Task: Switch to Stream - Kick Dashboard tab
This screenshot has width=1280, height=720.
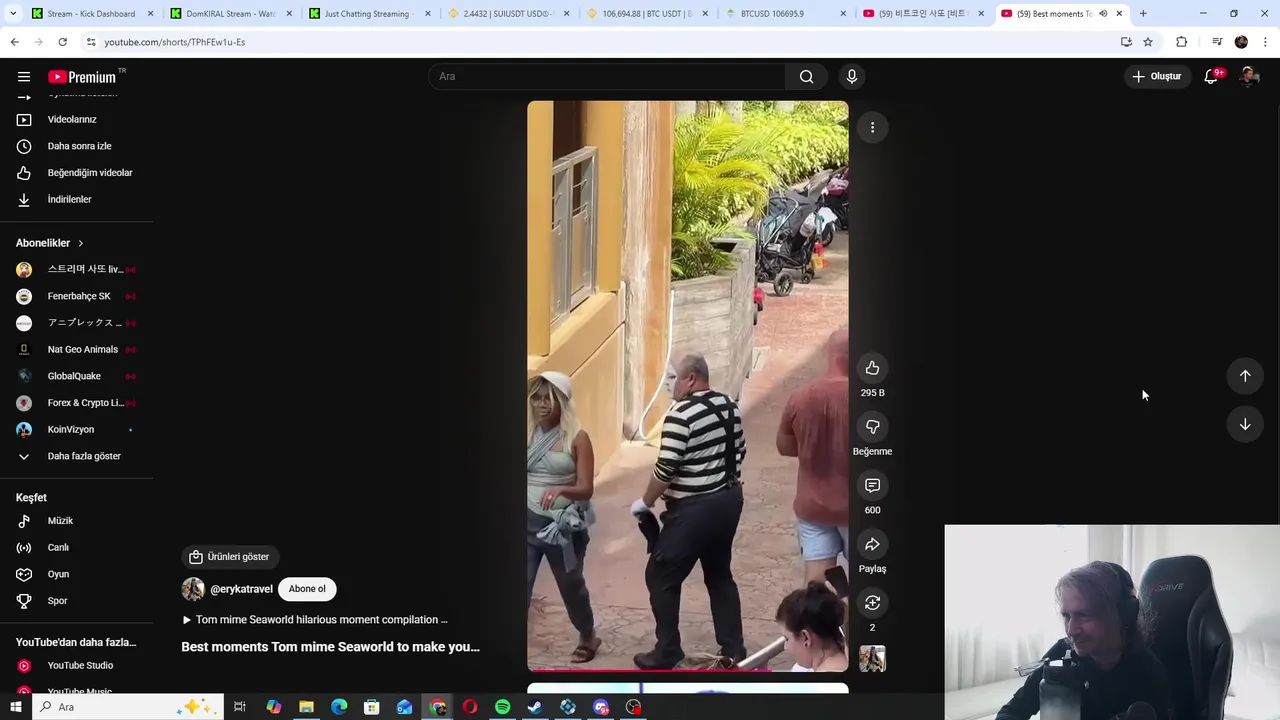Action: 91,14
